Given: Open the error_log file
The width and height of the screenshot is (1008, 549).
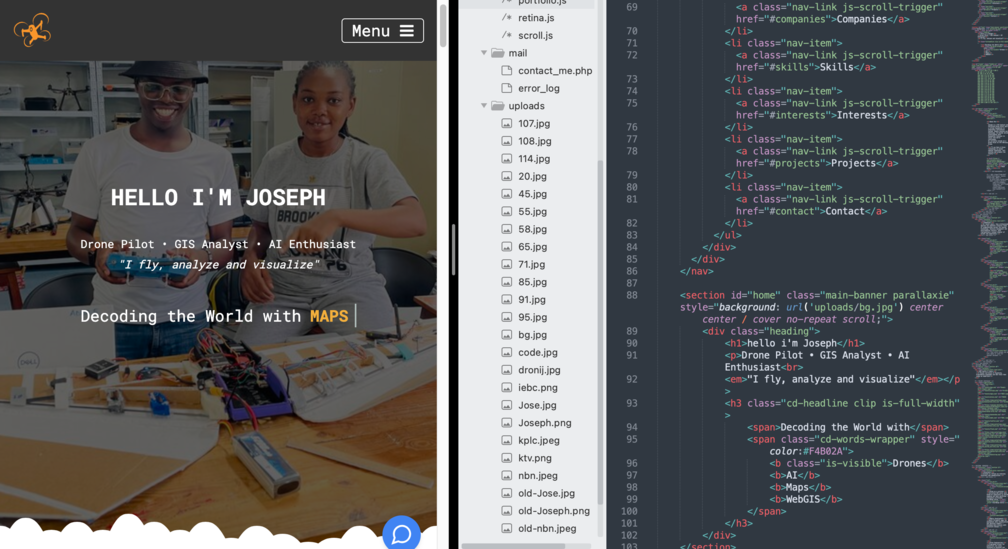Looking at the screenshot, I should 538,88.
